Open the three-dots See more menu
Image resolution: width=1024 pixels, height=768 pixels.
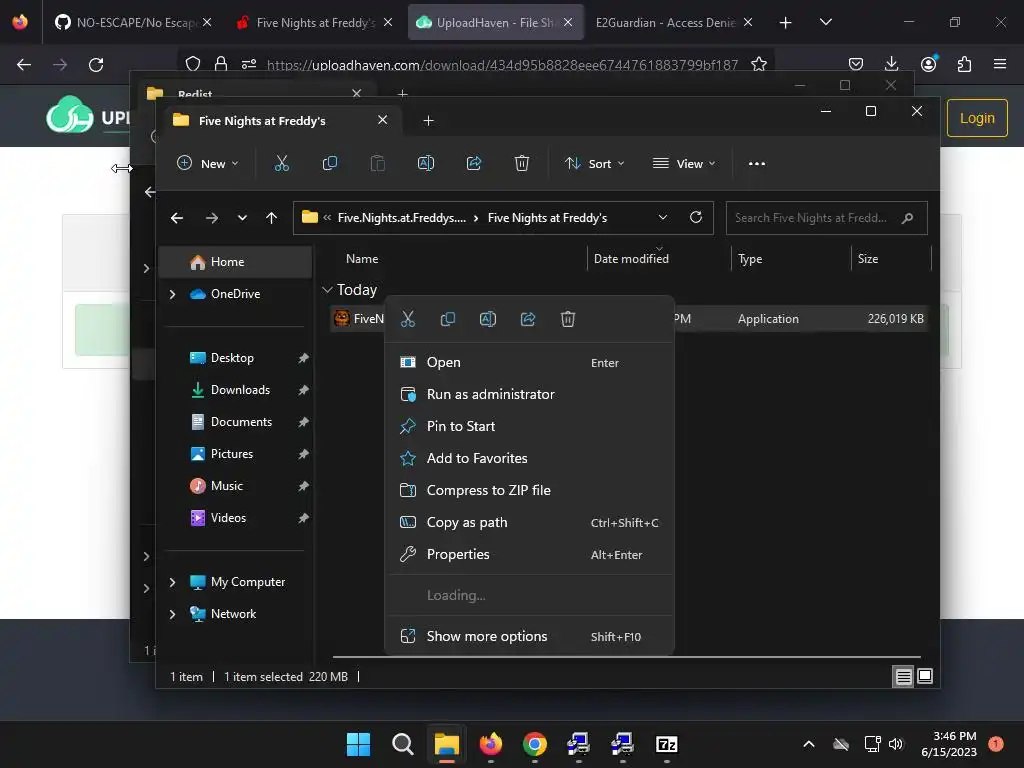tap(756, 164)
